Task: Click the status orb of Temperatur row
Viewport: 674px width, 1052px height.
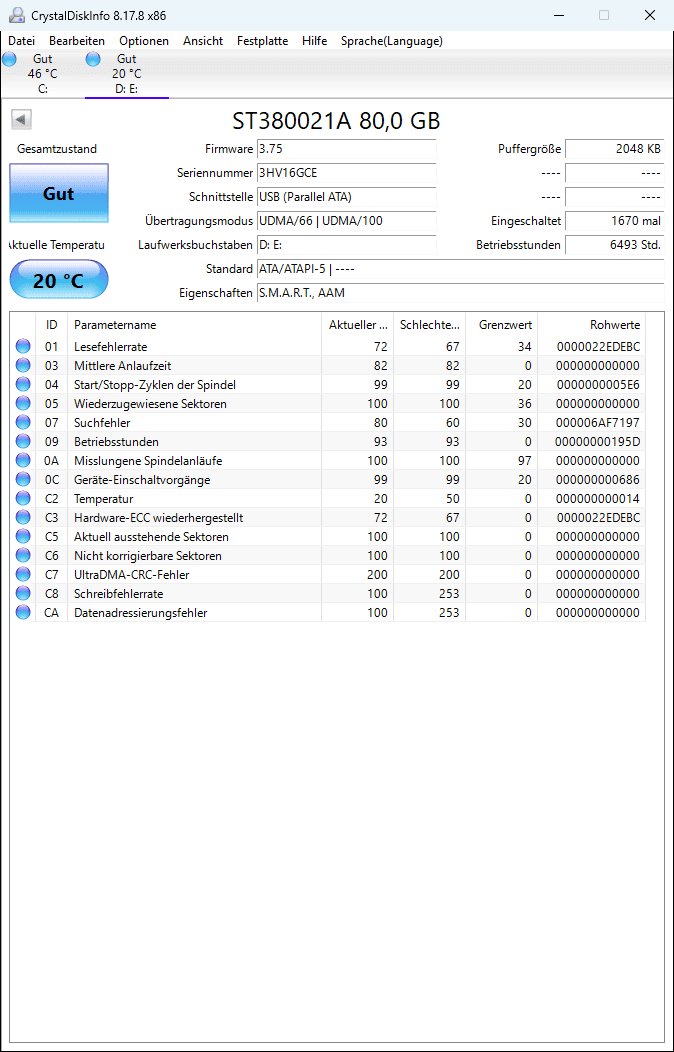Action: tap(23, 499)
